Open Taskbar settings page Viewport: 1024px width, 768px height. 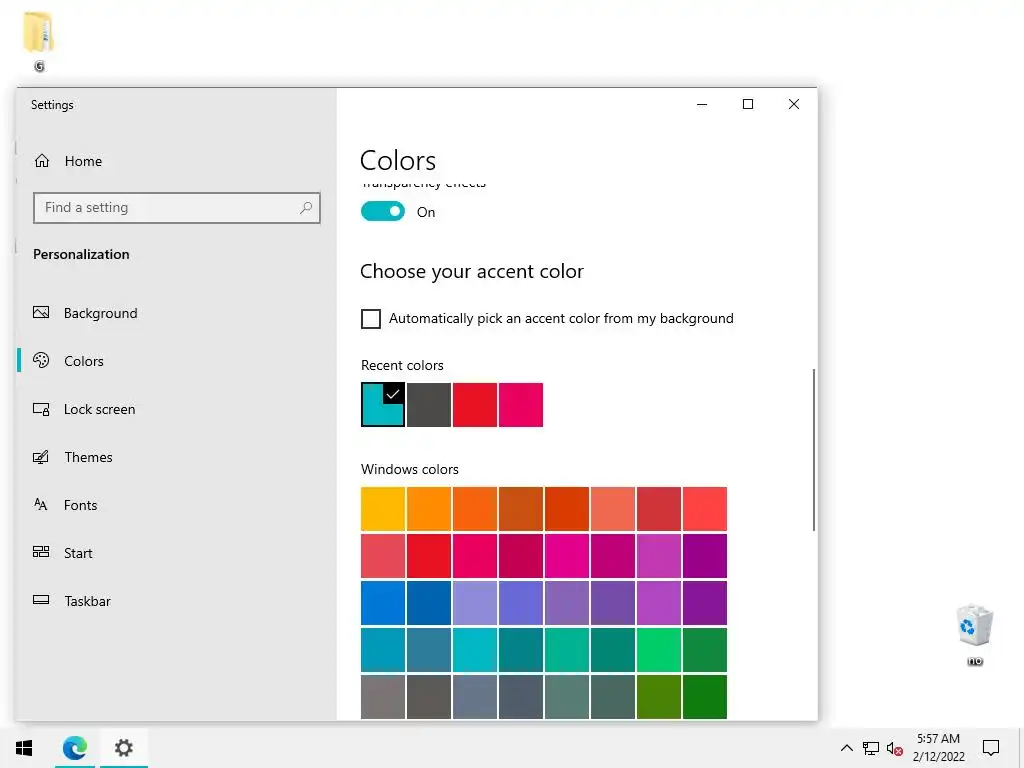pos(87,601)
